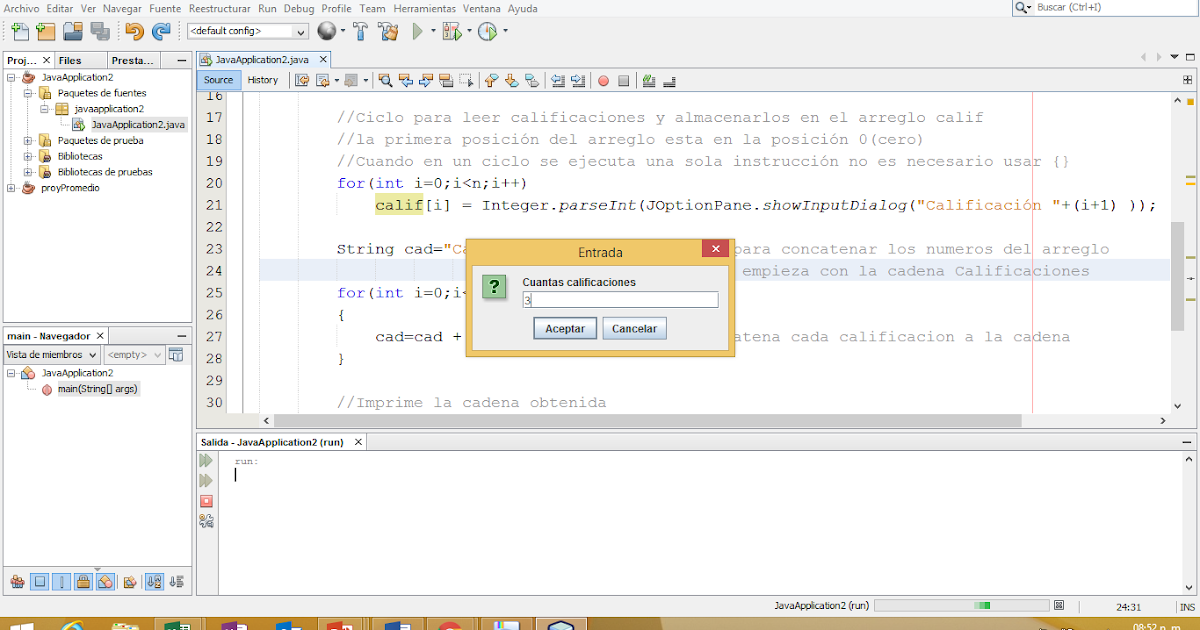The height and width of the screenshot is (630, 1200).
Task: Click the New File icon
Action: pos(22,31)
